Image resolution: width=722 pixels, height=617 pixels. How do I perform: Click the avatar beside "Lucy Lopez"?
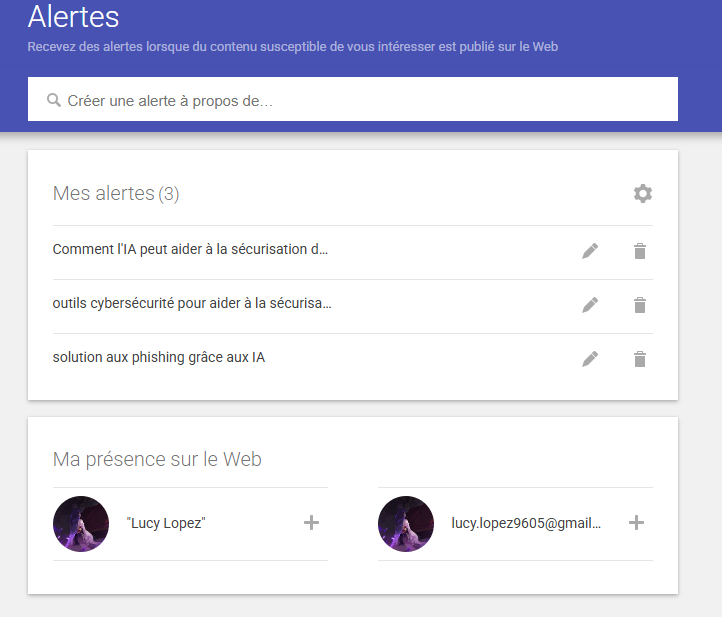pos(81,524)
